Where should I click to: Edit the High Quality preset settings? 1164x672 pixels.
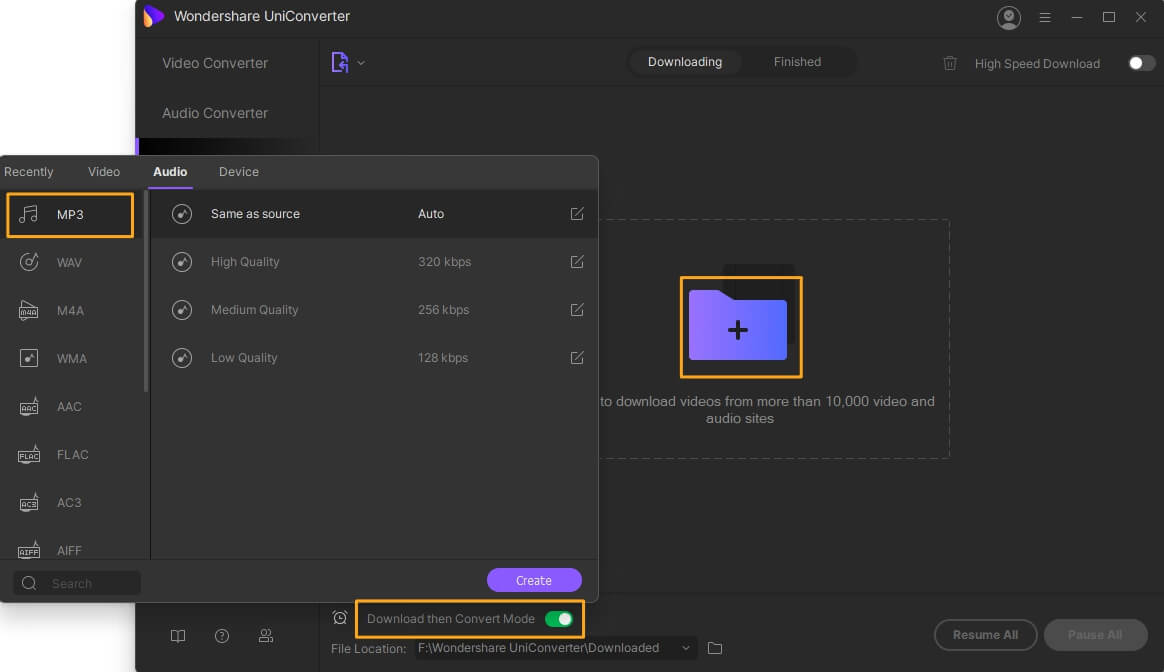(577, 261)
